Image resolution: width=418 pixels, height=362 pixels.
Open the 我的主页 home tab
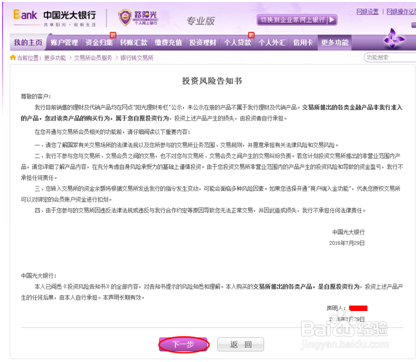point(28,43)
